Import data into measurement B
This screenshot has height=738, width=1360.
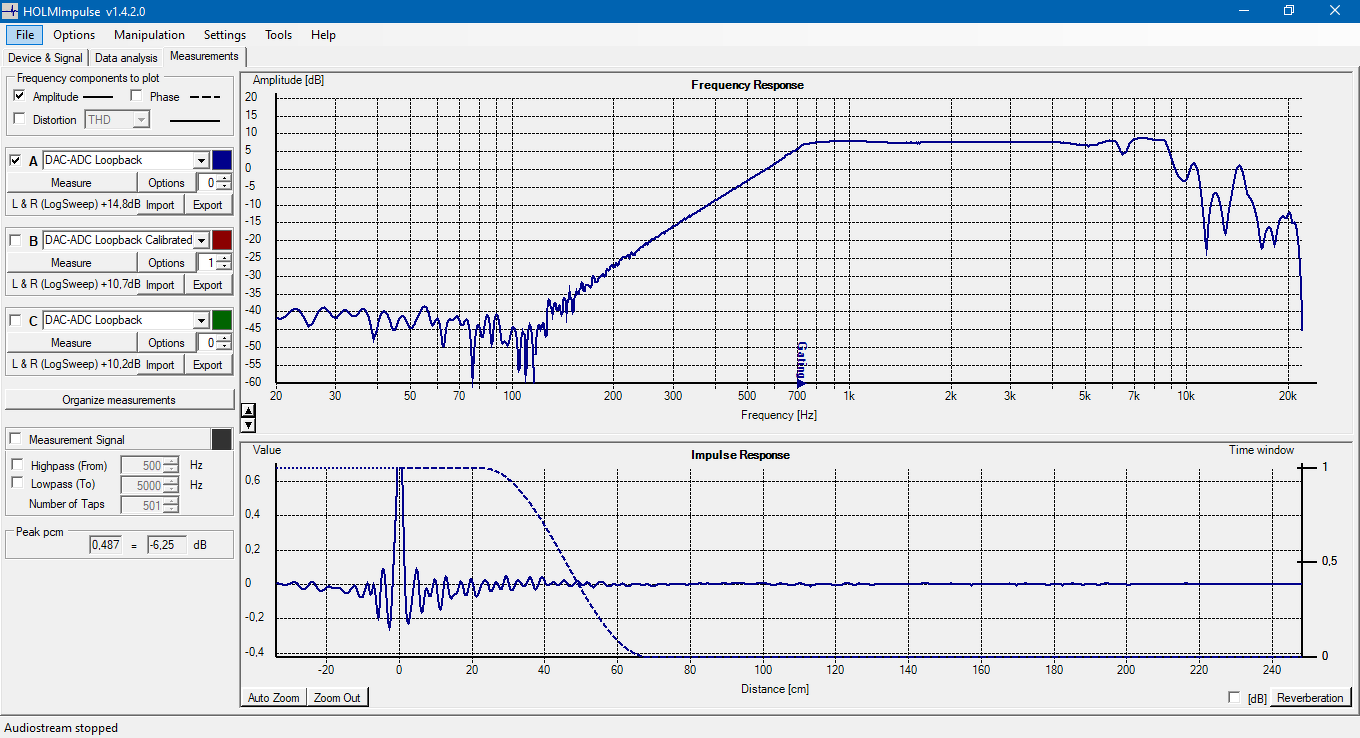(x=160, y=285)
